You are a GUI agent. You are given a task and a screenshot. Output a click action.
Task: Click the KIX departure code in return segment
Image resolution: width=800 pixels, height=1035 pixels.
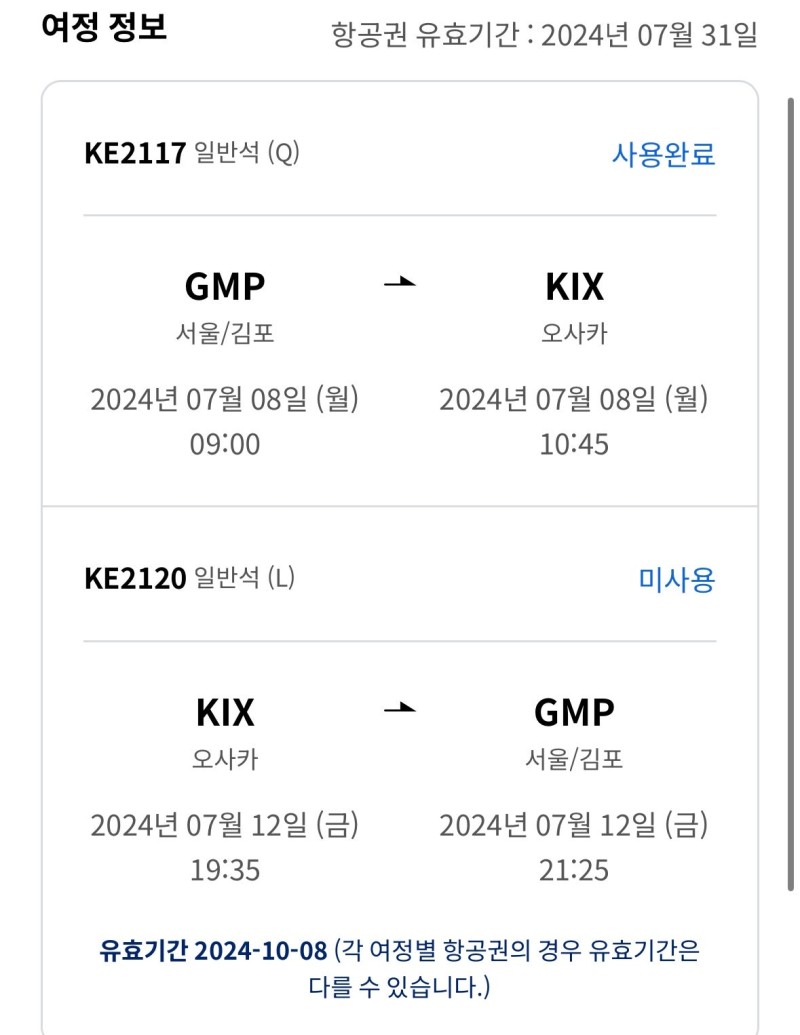coord(225,712)
